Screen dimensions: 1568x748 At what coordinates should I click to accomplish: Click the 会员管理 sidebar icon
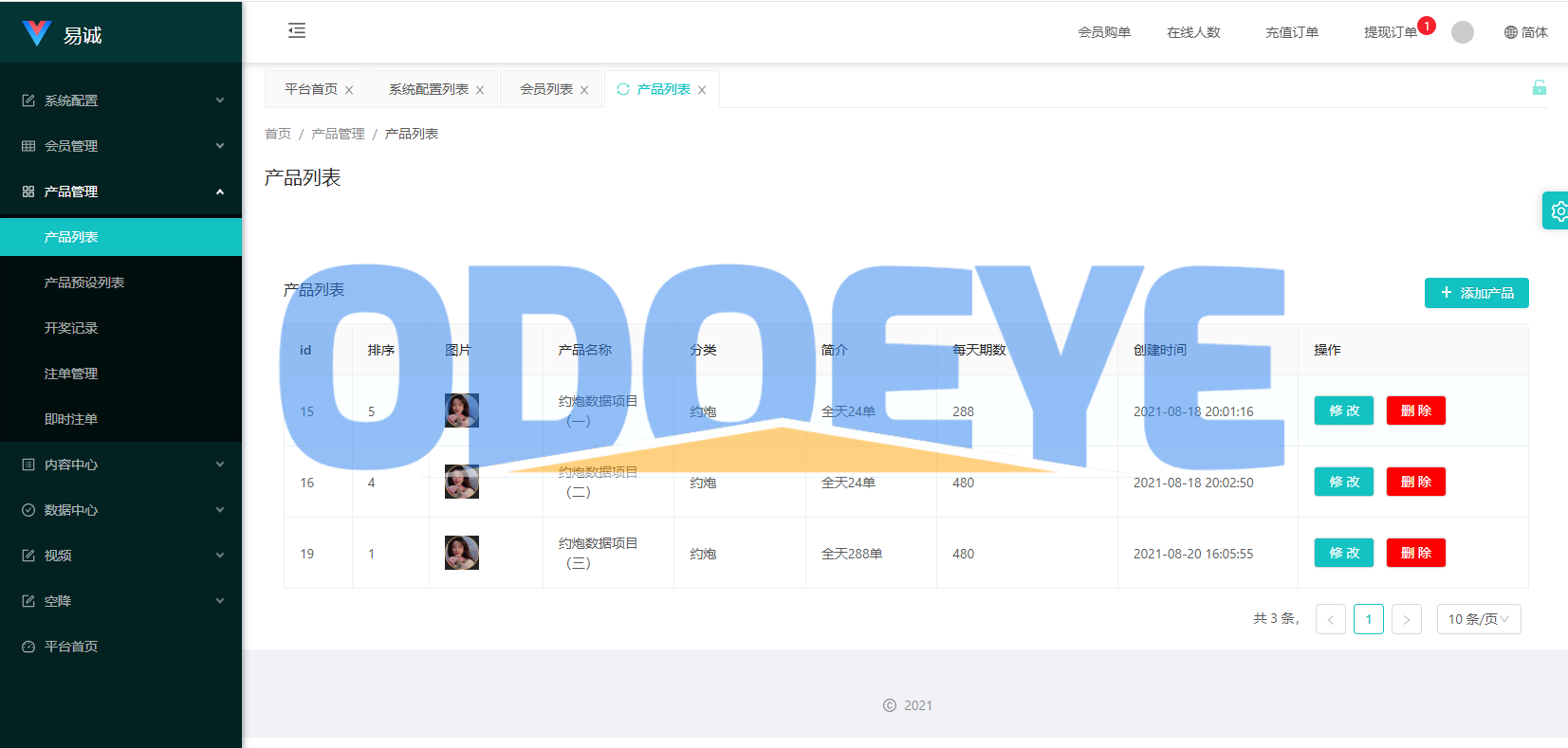click(x=28, y=146)
